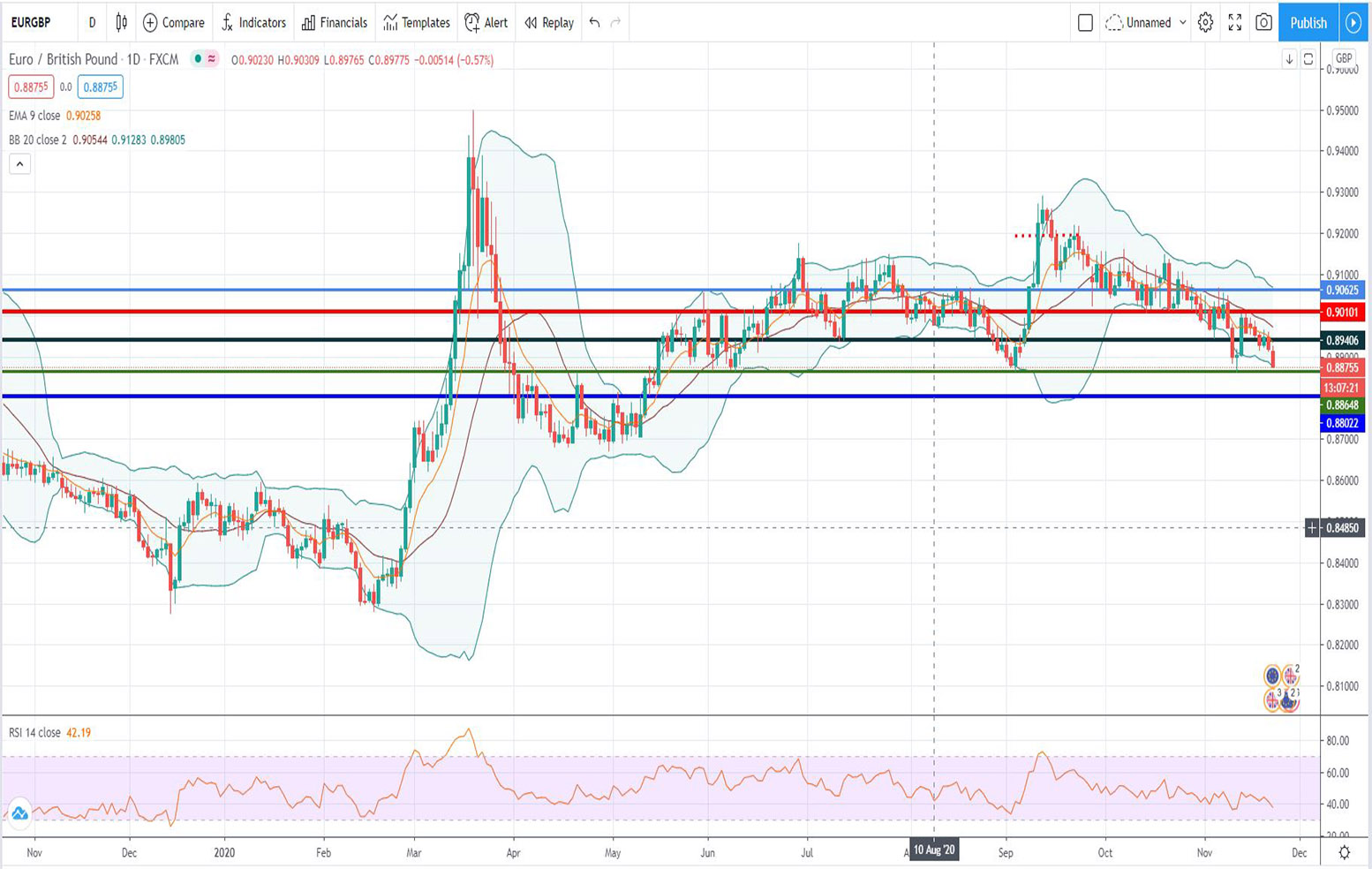Collapse the indicator legend with chevron
This screenshot has width=1372, height=869.
[x=19, y=163]
